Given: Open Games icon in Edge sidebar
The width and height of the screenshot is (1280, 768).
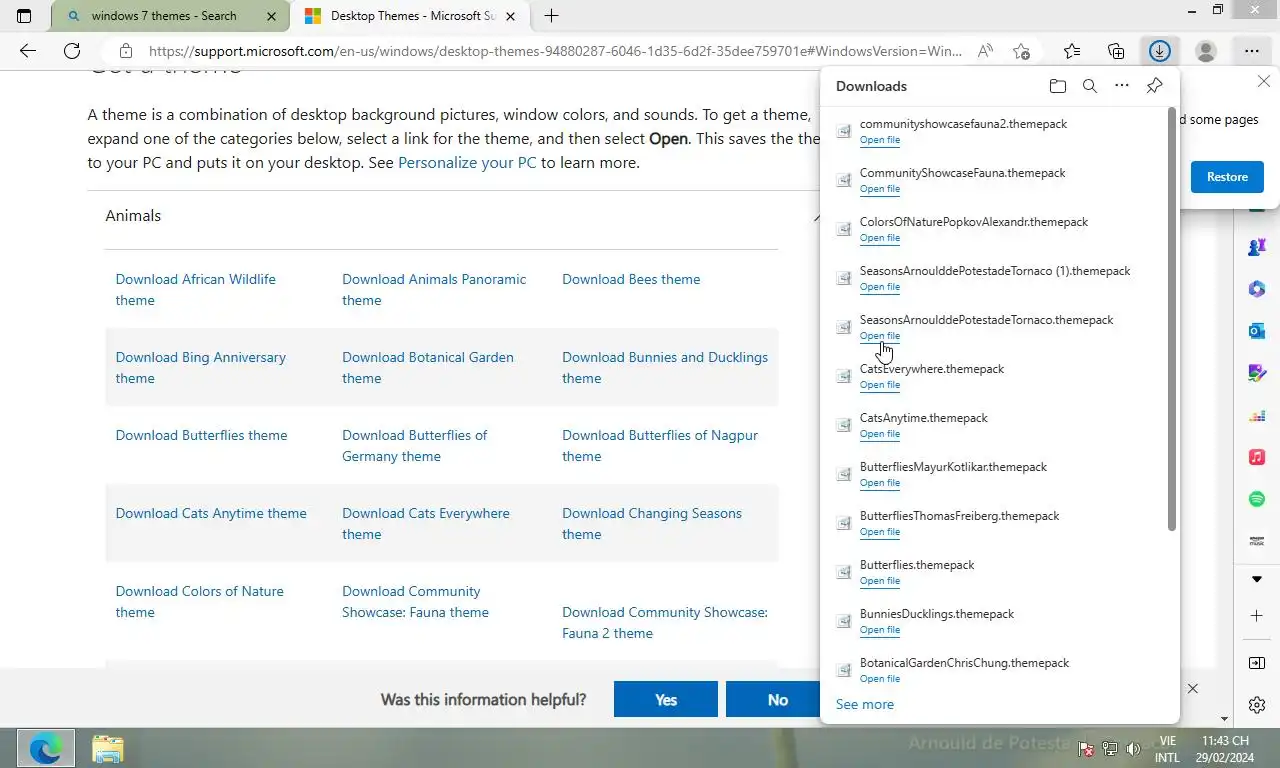Looking at the screenshot, I should pos(1257,246).
